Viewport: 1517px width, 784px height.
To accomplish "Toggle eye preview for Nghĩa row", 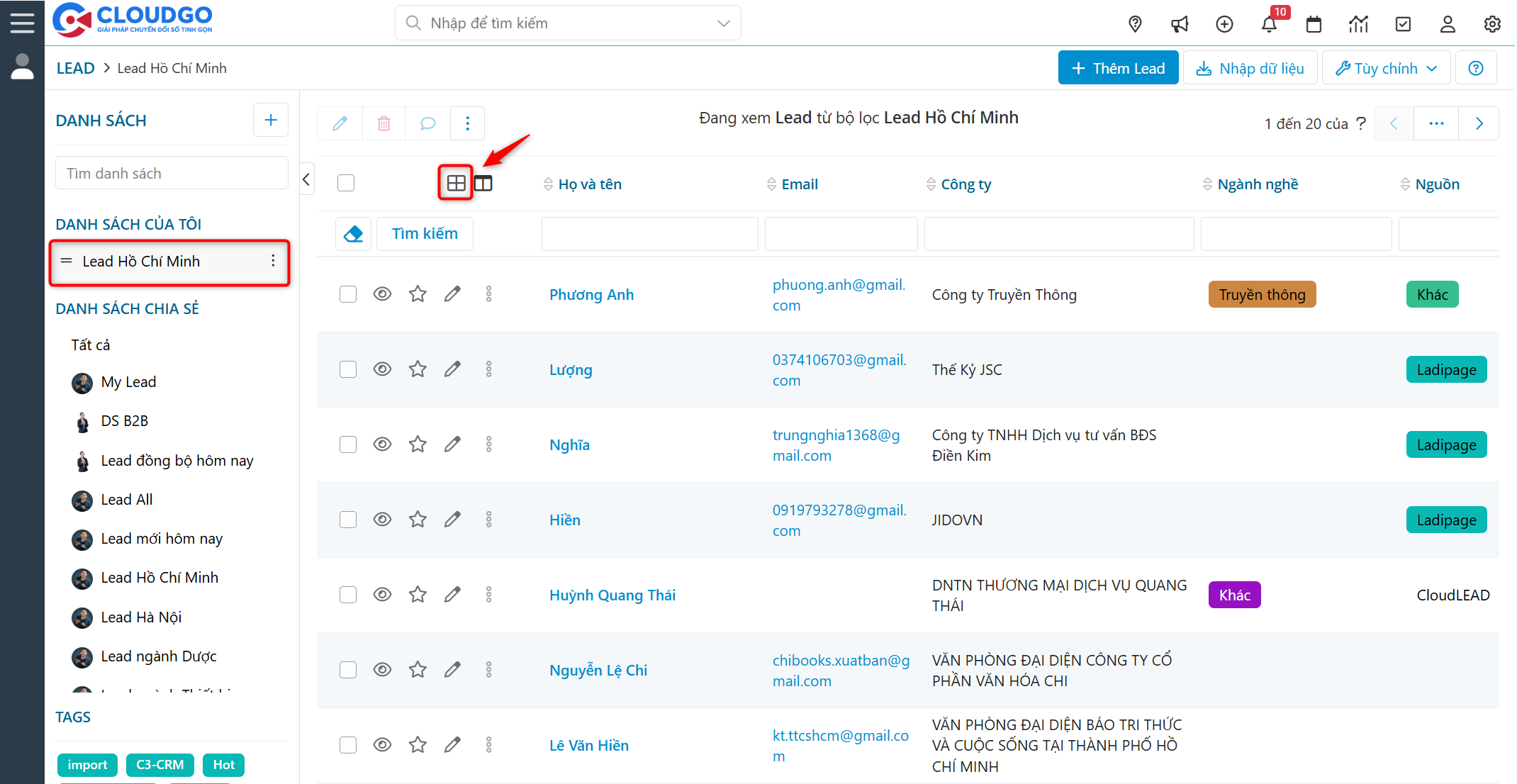I will point(382,444).
